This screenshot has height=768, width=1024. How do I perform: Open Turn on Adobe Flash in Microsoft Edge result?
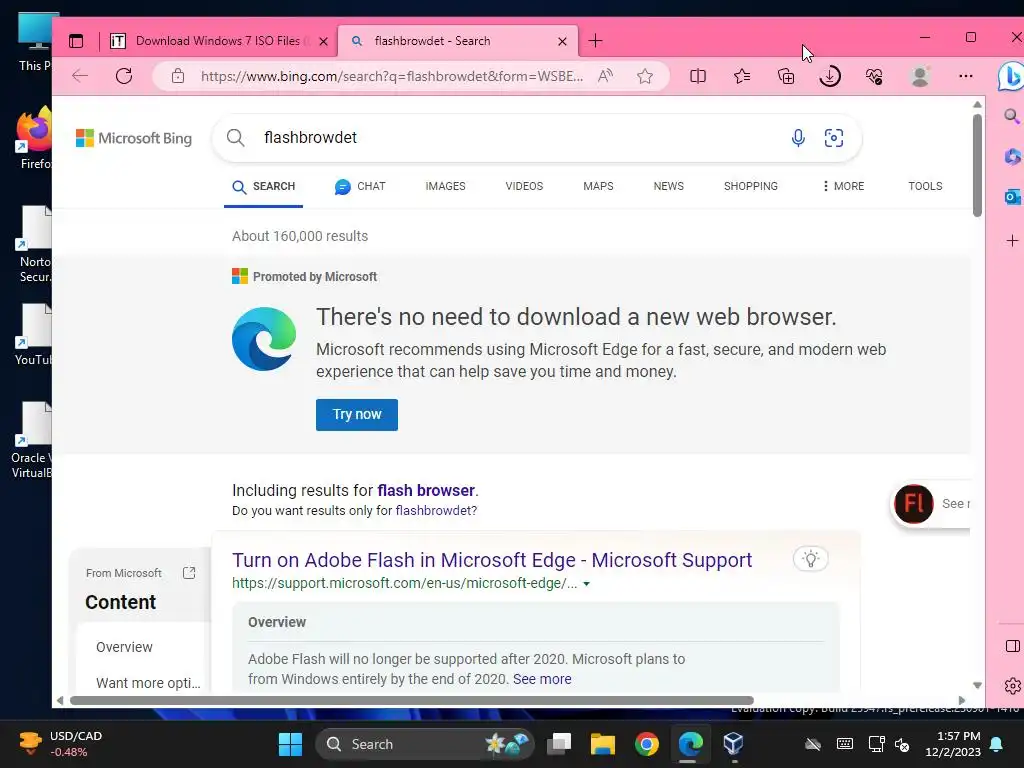coord(492,560)
